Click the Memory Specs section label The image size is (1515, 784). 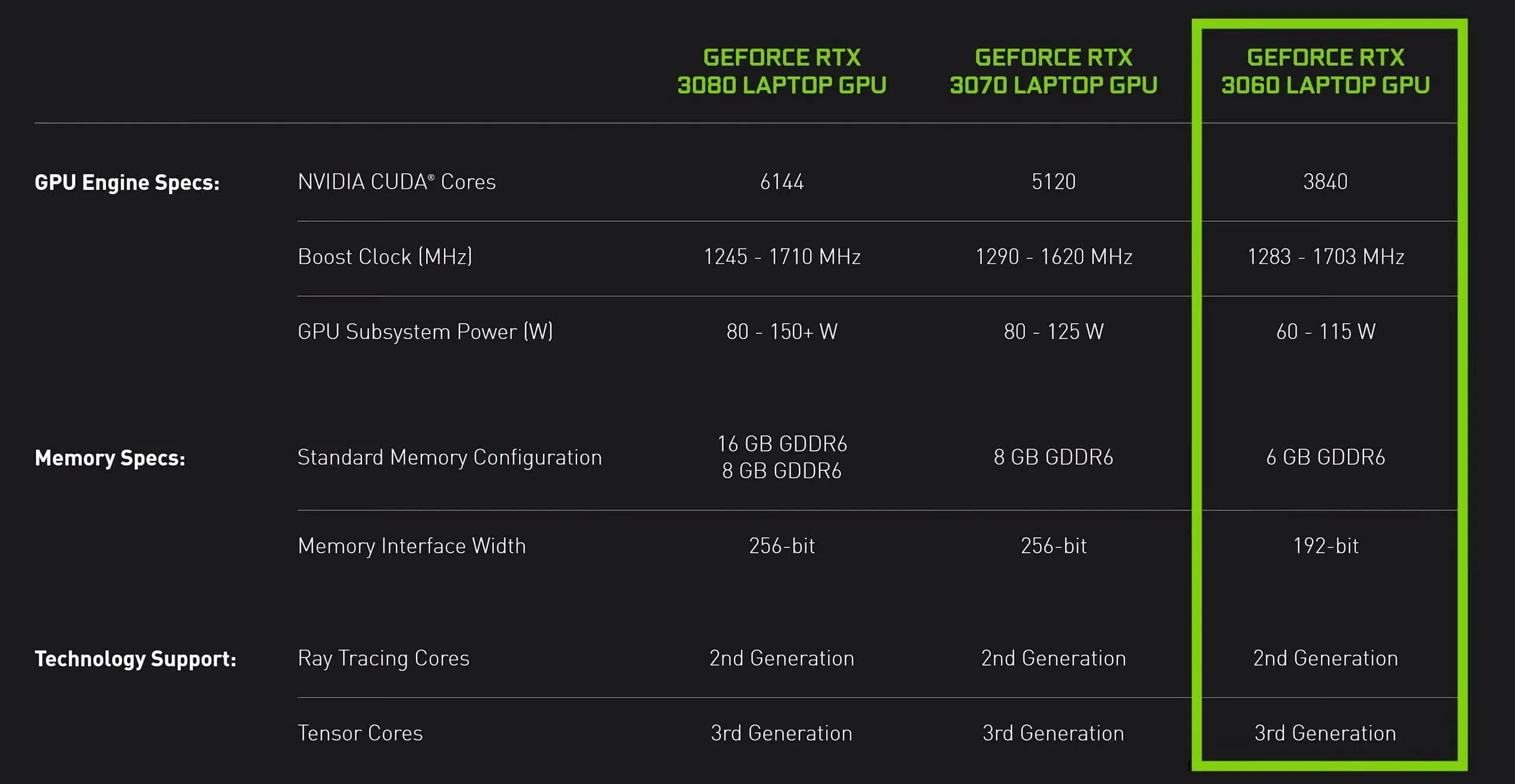click(x=109, y=458)
